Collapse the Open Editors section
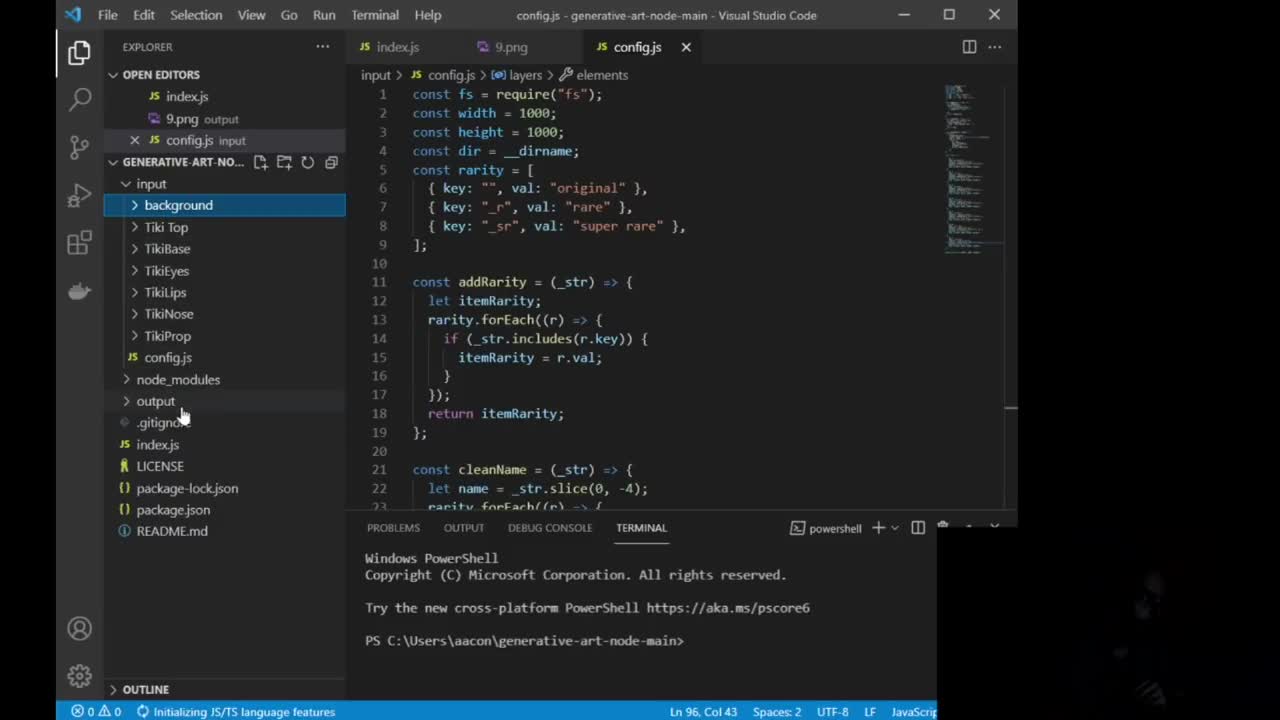The image size is (1280, 720). pos(161,75)
